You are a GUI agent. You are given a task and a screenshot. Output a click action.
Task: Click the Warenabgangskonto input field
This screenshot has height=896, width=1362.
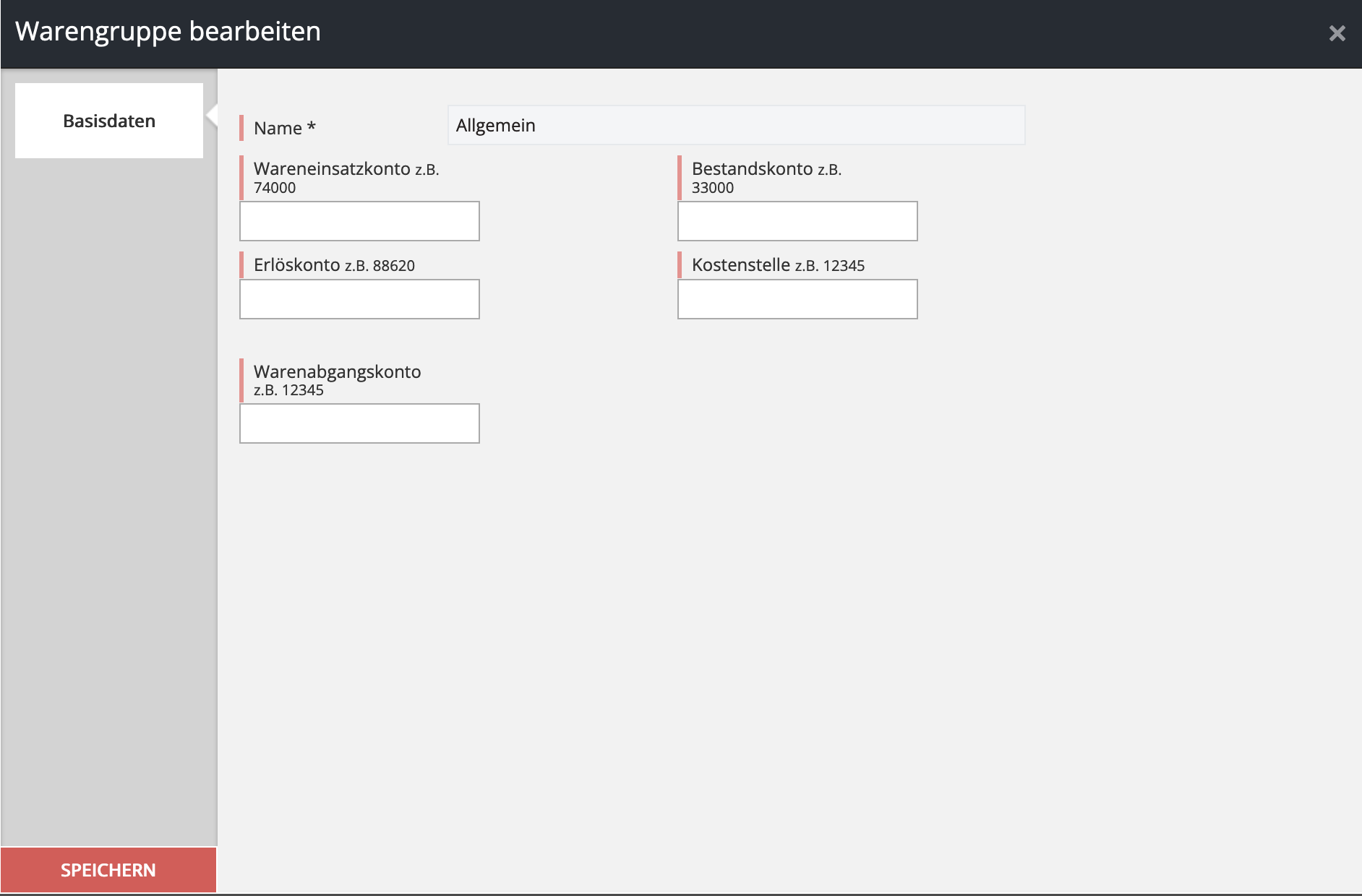coord(359,423)
